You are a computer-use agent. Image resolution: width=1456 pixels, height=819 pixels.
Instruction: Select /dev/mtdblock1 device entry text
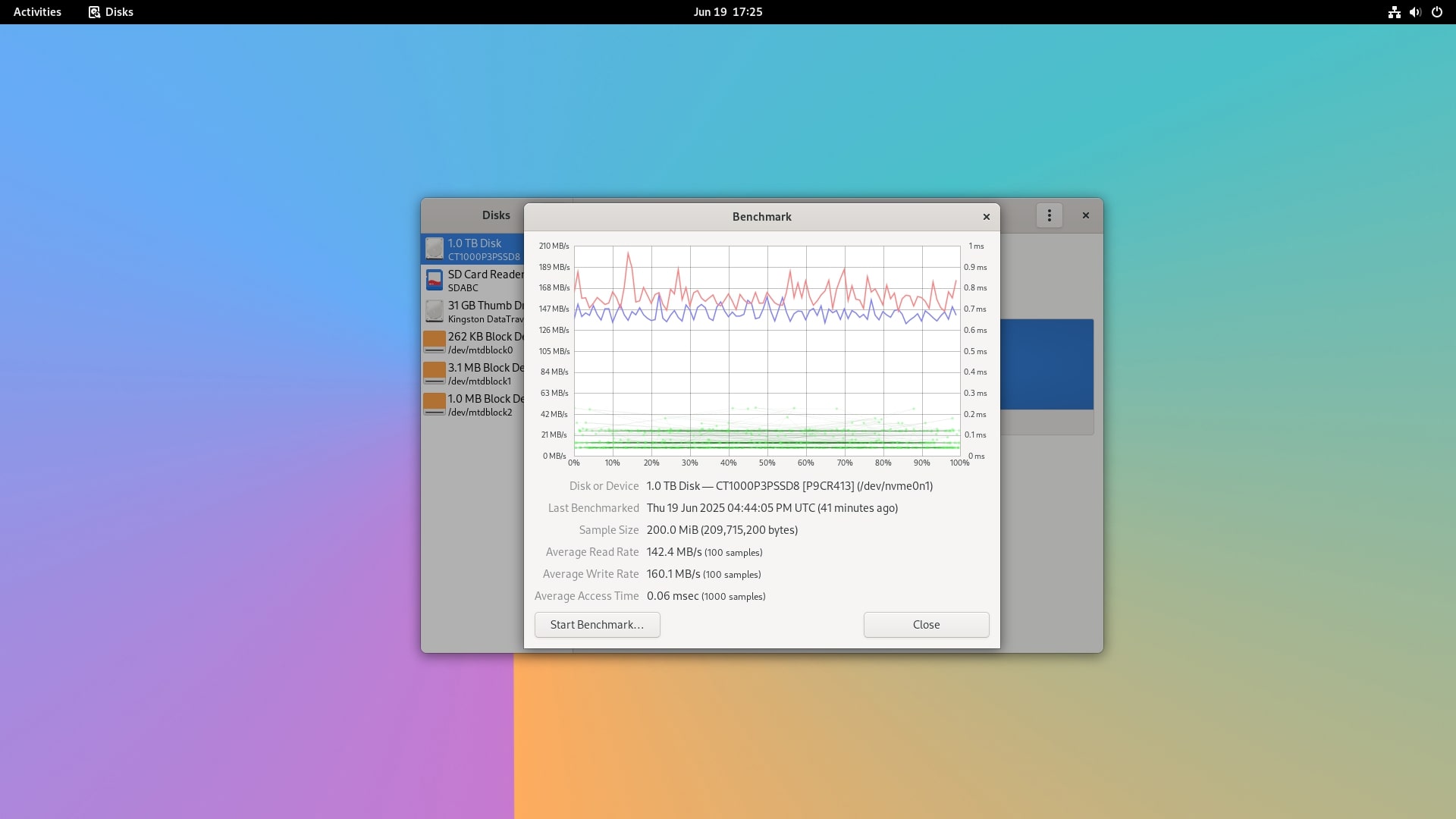click(479, 381)
